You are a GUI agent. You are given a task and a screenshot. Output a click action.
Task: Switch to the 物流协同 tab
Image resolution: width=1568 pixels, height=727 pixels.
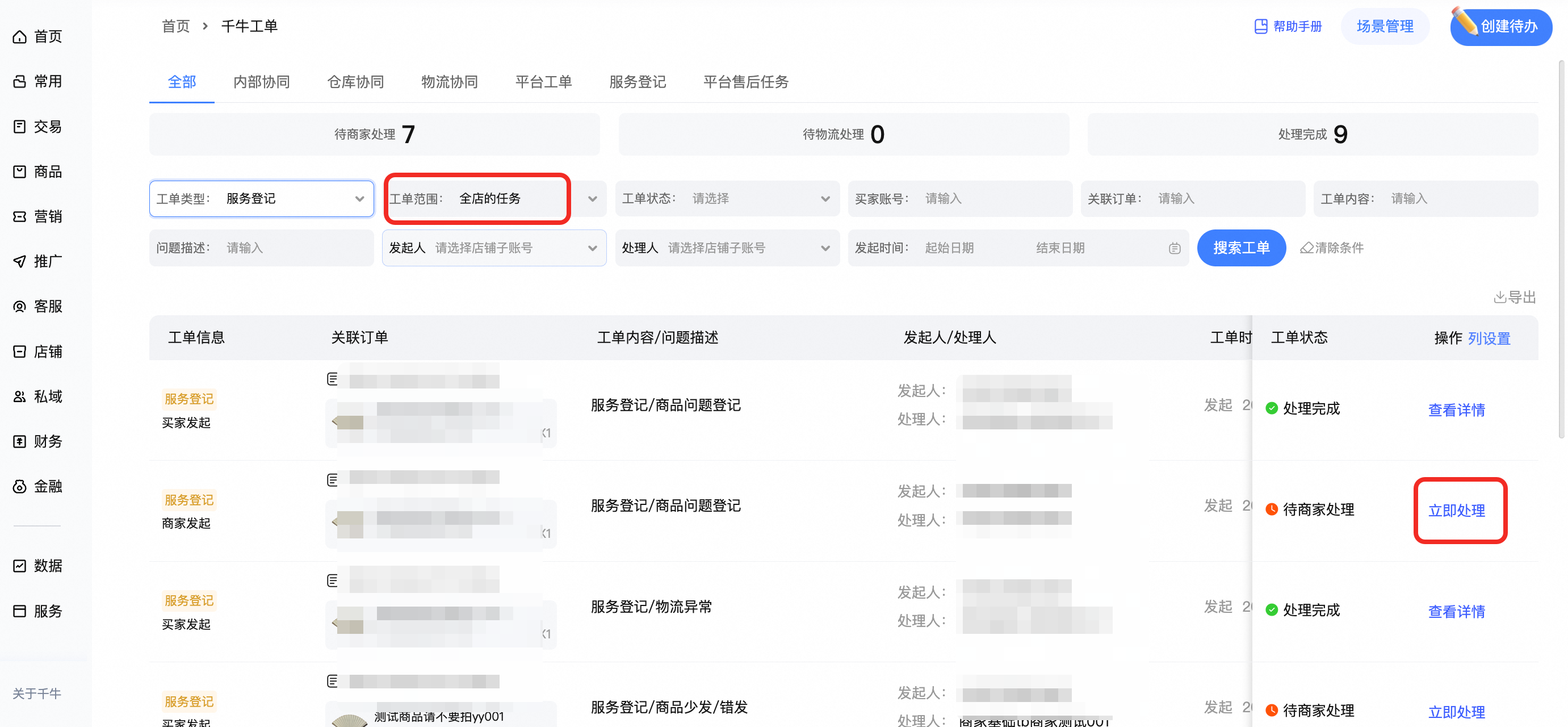[x=450, y=82]
